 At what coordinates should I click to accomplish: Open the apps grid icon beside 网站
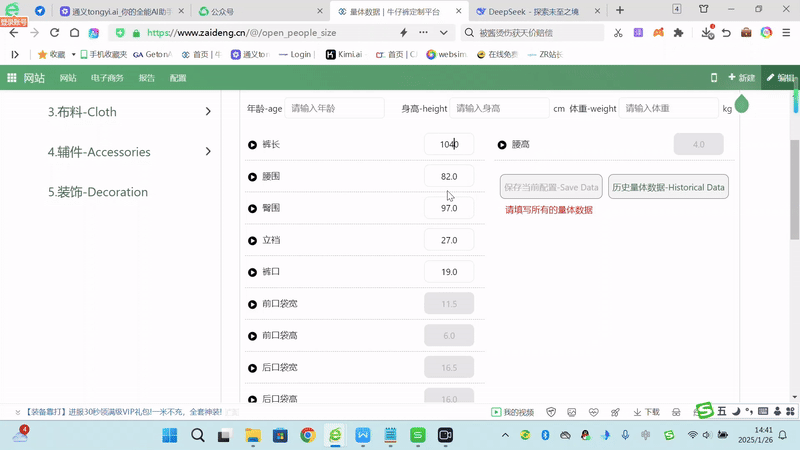12,78
